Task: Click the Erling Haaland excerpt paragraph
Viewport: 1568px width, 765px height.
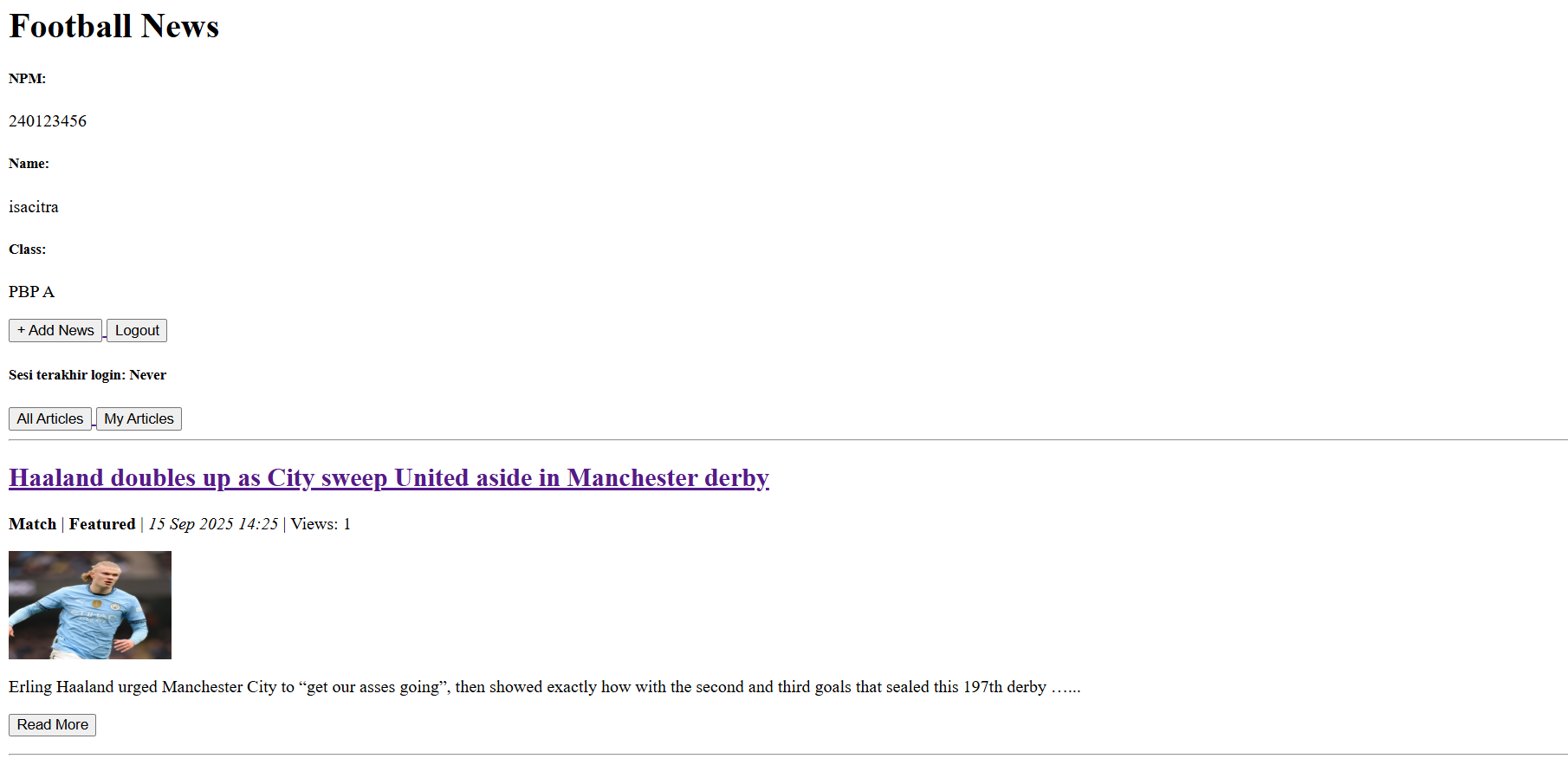Action: [x=545, y=687]
